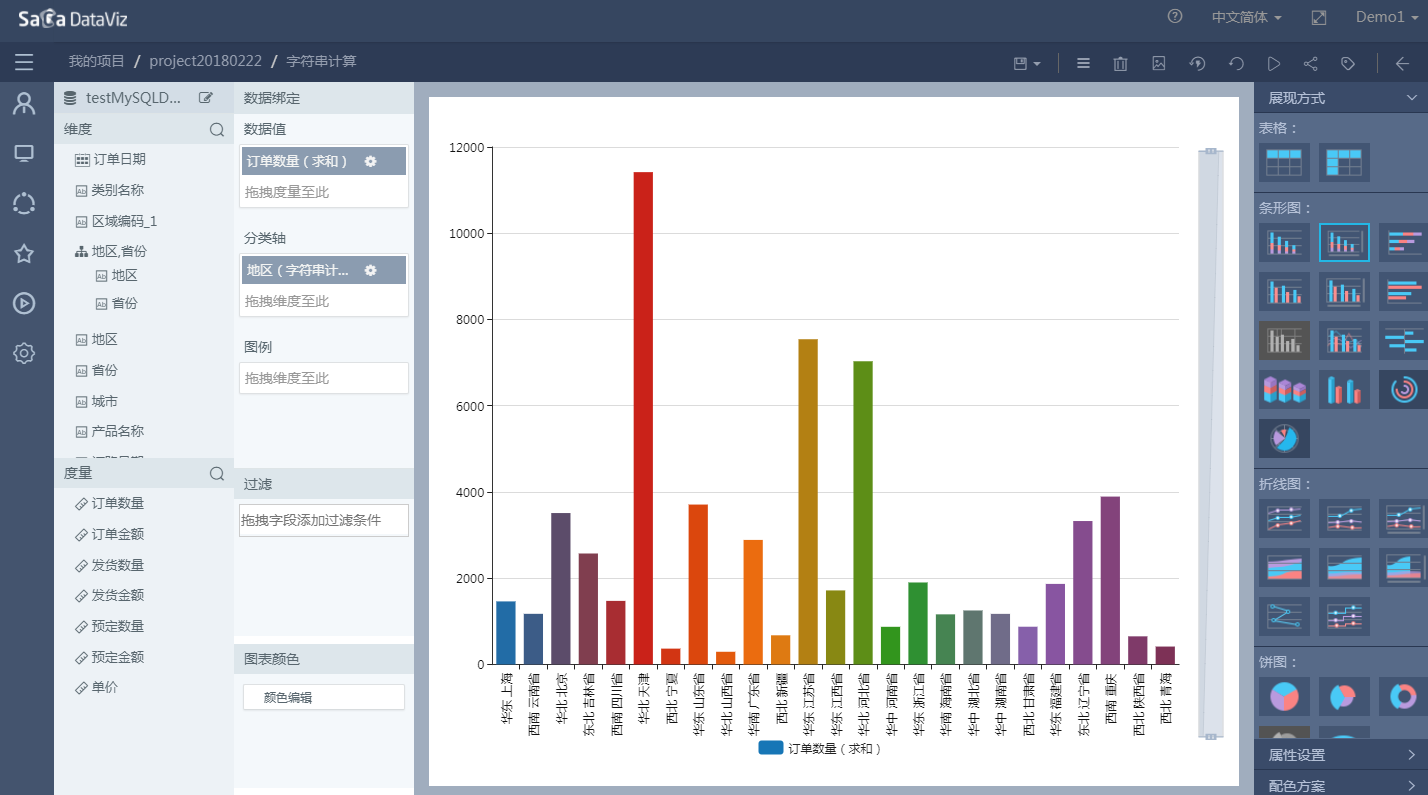Select the cross table chart type

tap(1344, 162)
